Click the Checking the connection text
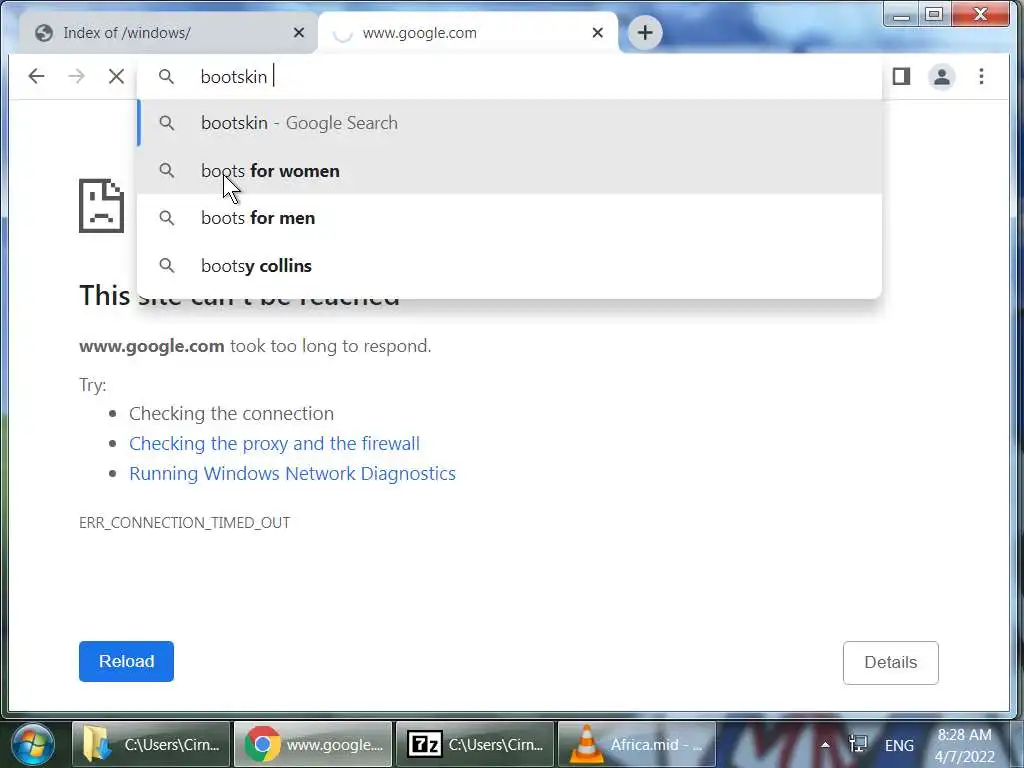 tap(231, 413)
